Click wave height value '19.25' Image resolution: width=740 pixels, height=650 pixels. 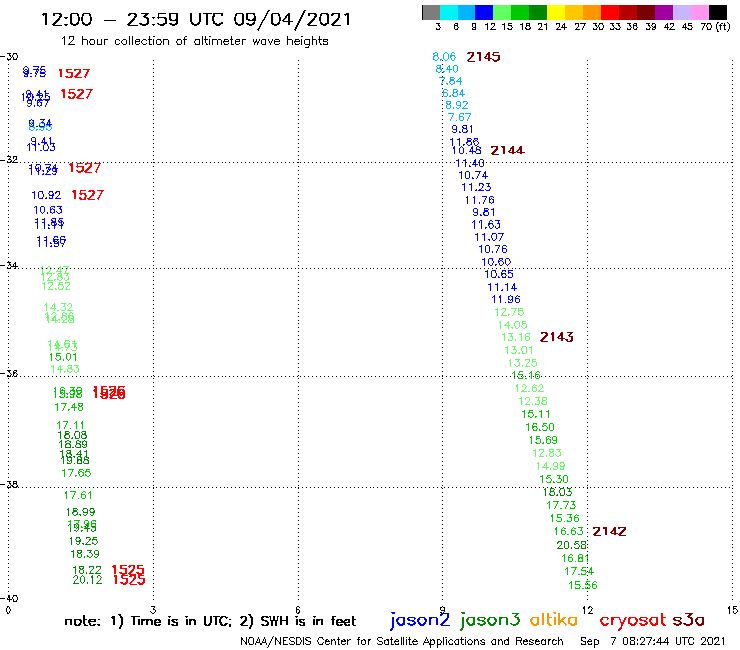[84, 541]
